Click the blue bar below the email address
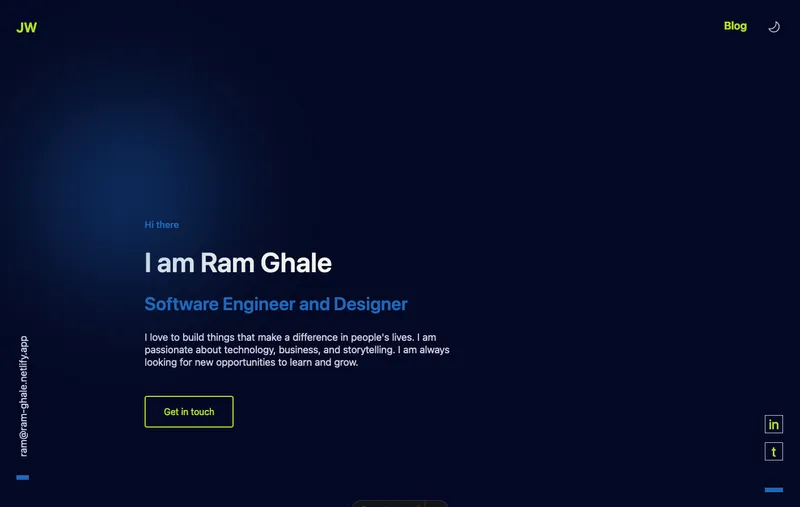This screenshot has width=800, height=507. click(x=23, y=478)
